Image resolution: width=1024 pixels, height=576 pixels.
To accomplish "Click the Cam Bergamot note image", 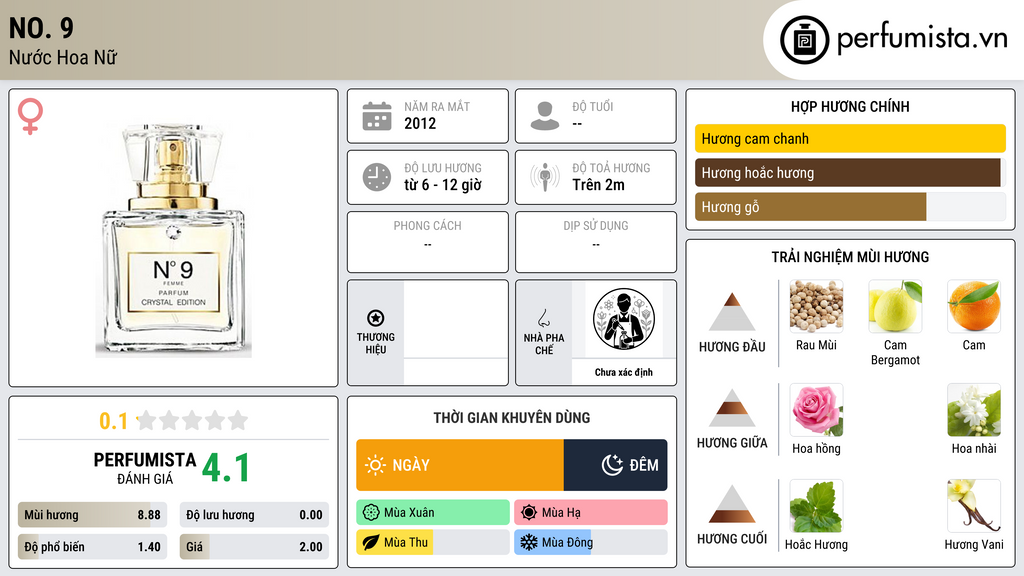I will pos(895,306).
